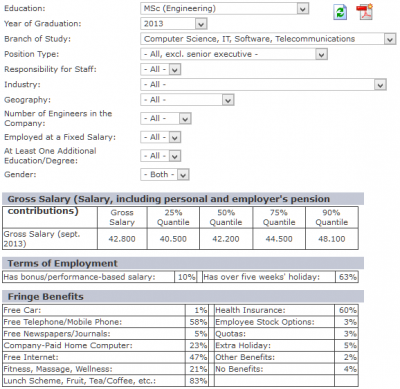This screenshot has height=389, width=400.
Task: Click the 'Free Telephone/Mobile Phone:' row
Action: click(x=105, y=322)
